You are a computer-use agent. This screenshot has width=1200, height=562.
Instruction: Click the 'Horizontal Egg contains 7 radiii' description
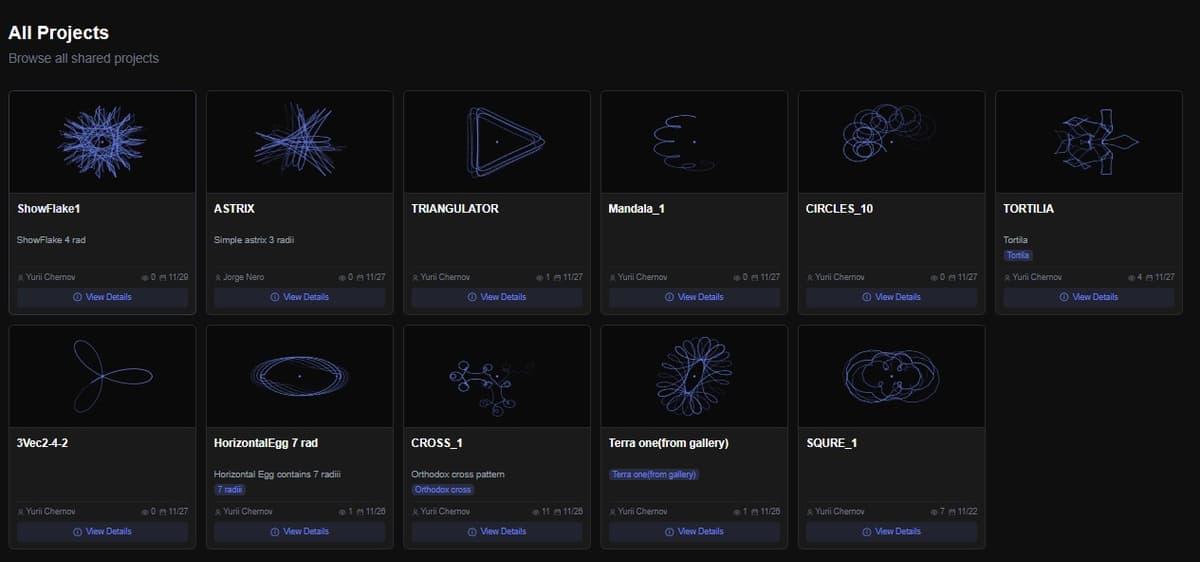278,474
